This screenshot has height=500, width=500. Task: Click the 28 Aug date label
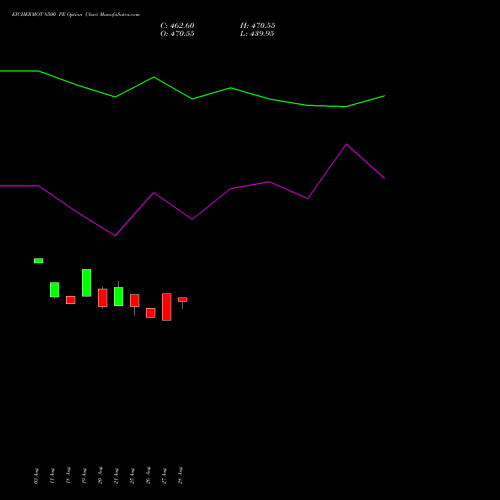click(180, 476)
